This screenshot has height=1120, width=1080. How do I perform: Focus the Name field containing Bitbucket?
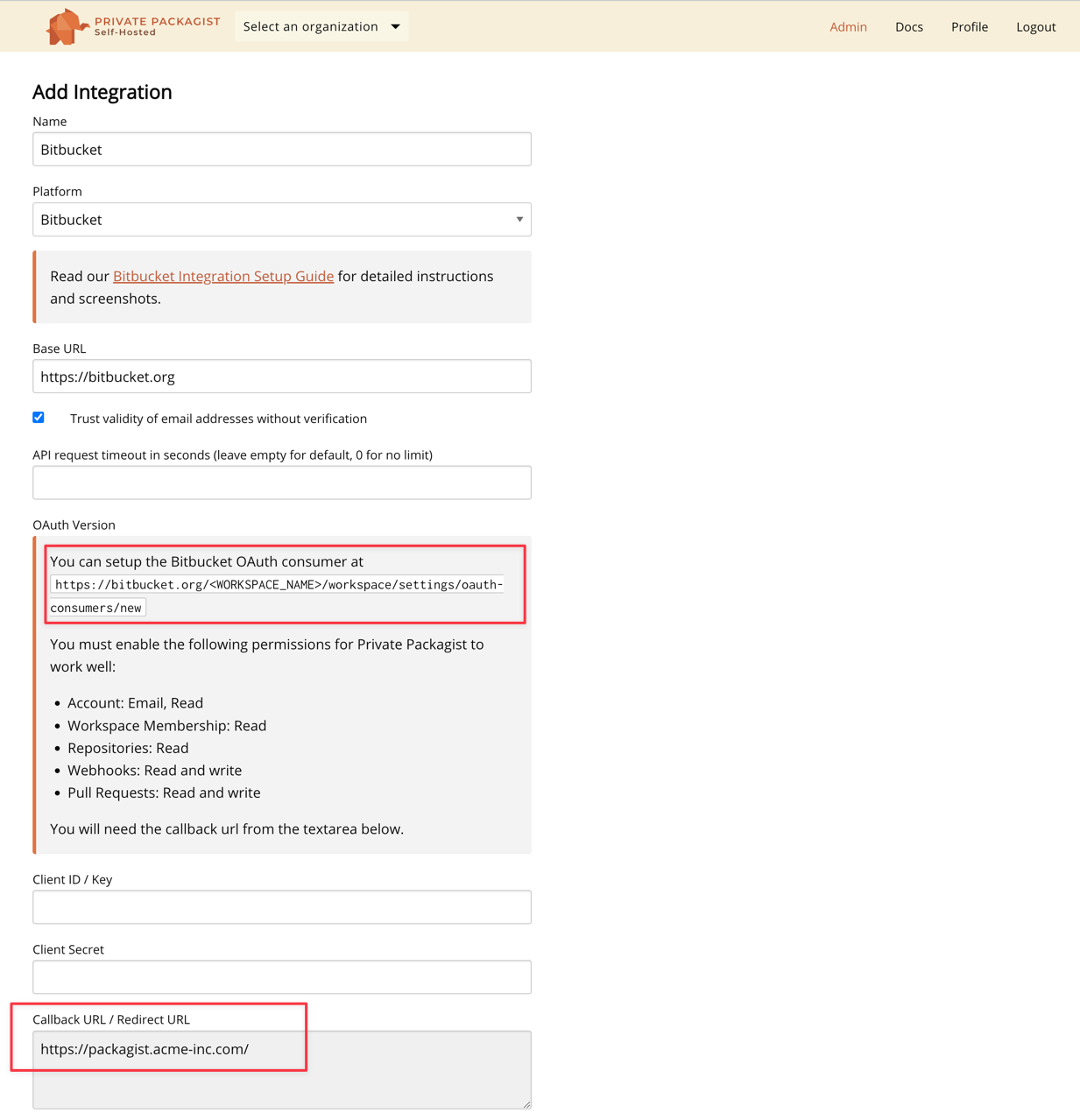click(281, 150)
